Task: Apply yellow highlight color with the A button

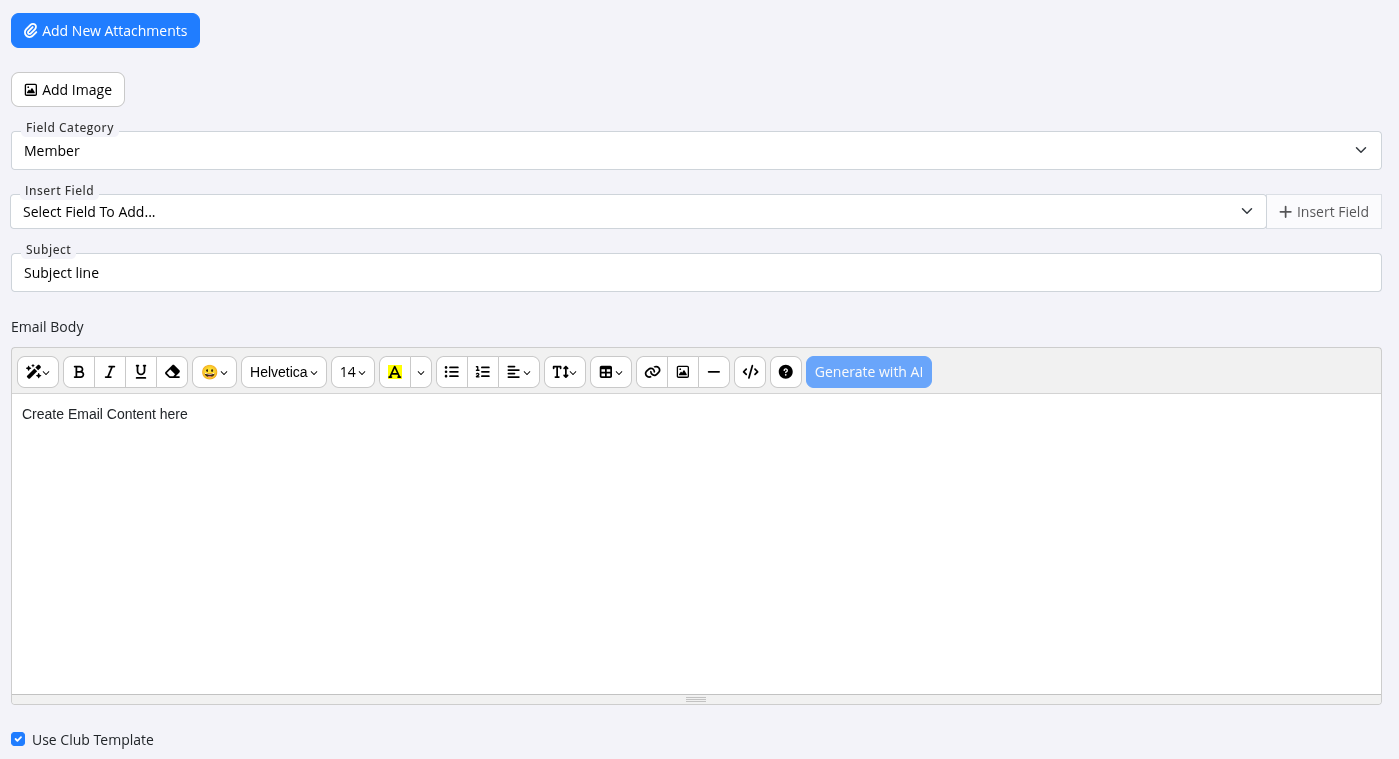Action: click(x=395, y=372)
